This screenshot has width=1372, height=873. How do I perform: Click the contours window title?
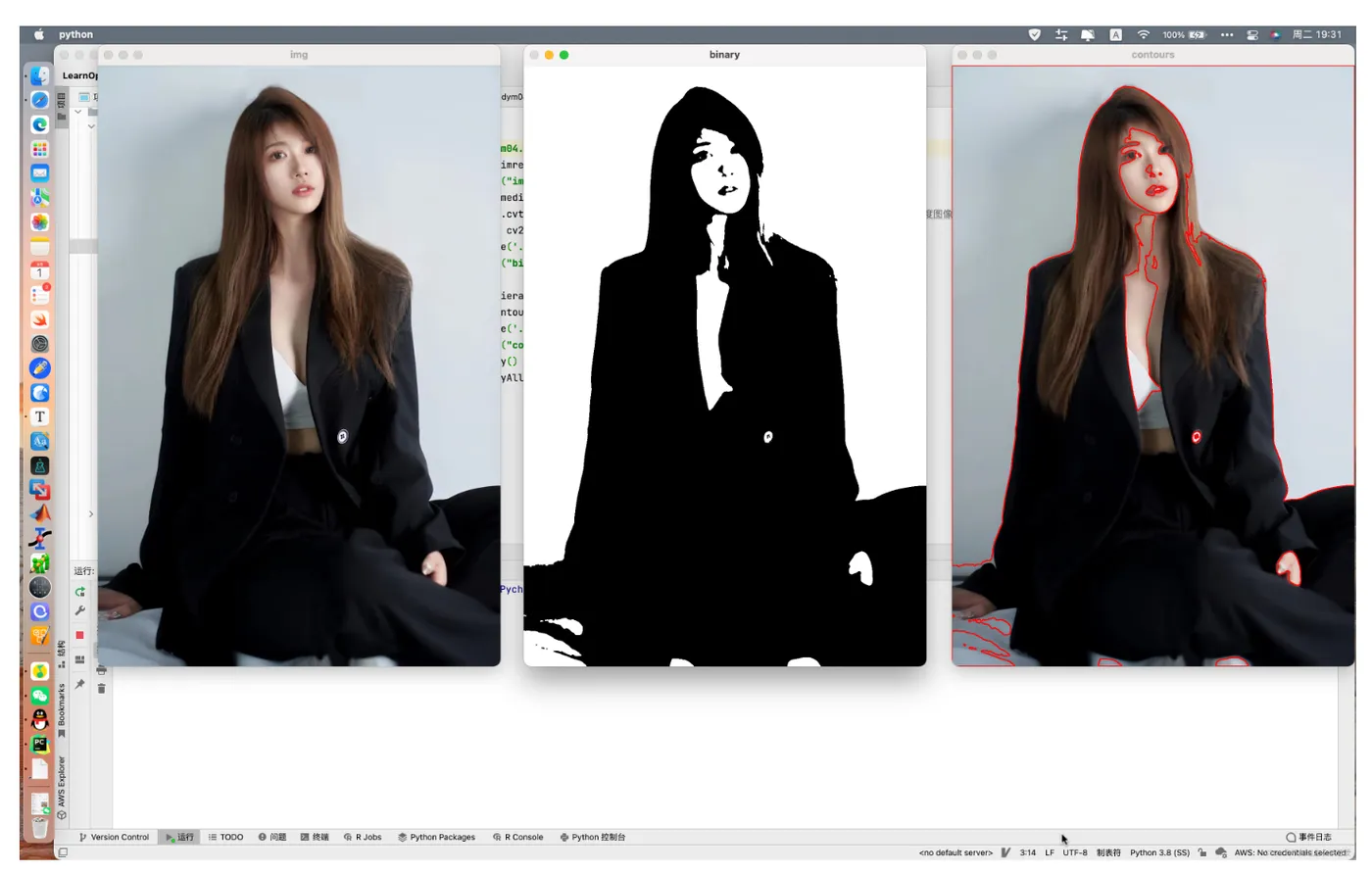(1152, 55)
